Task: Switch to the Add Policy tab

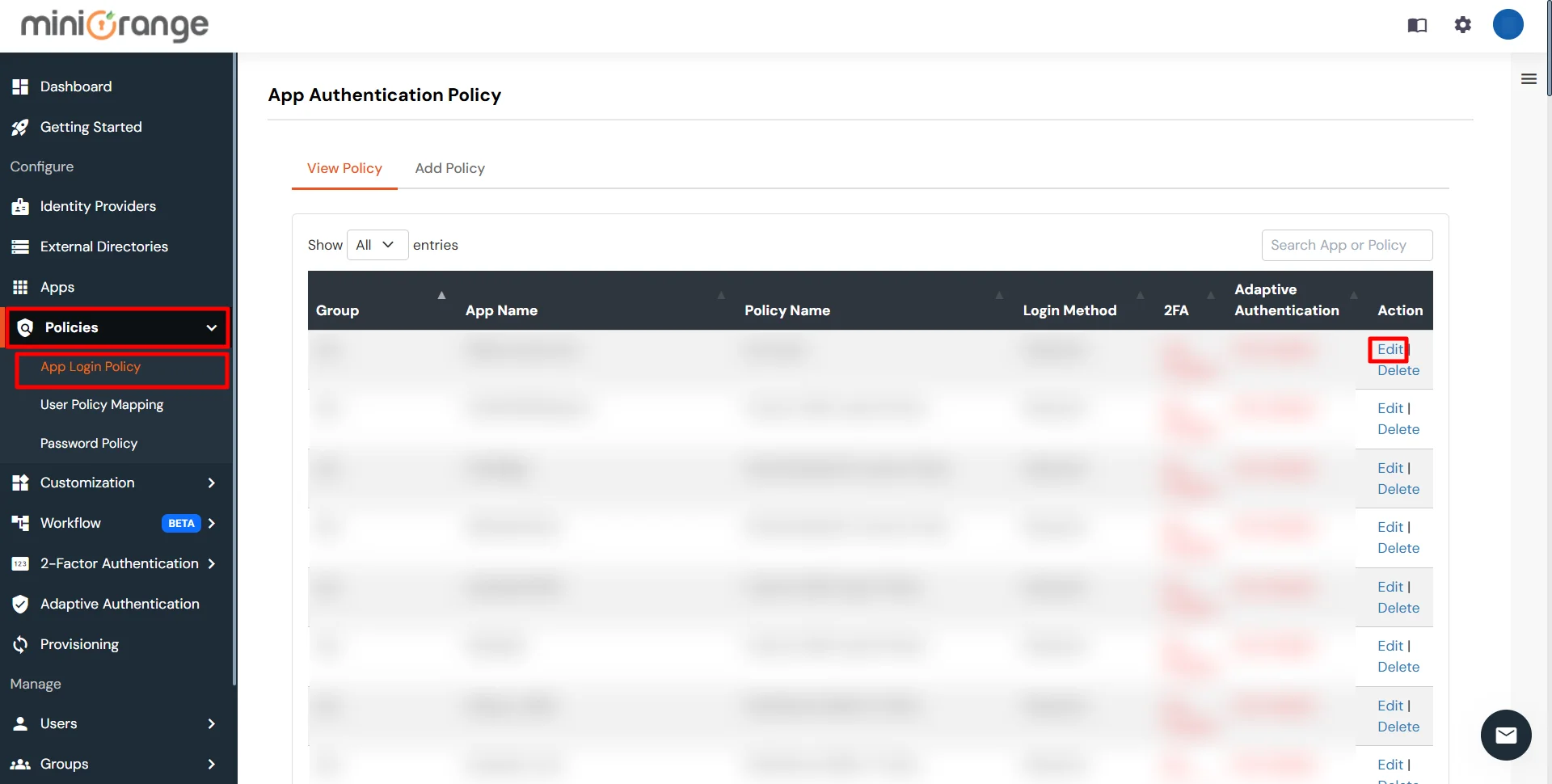Action: coord(449,168)
